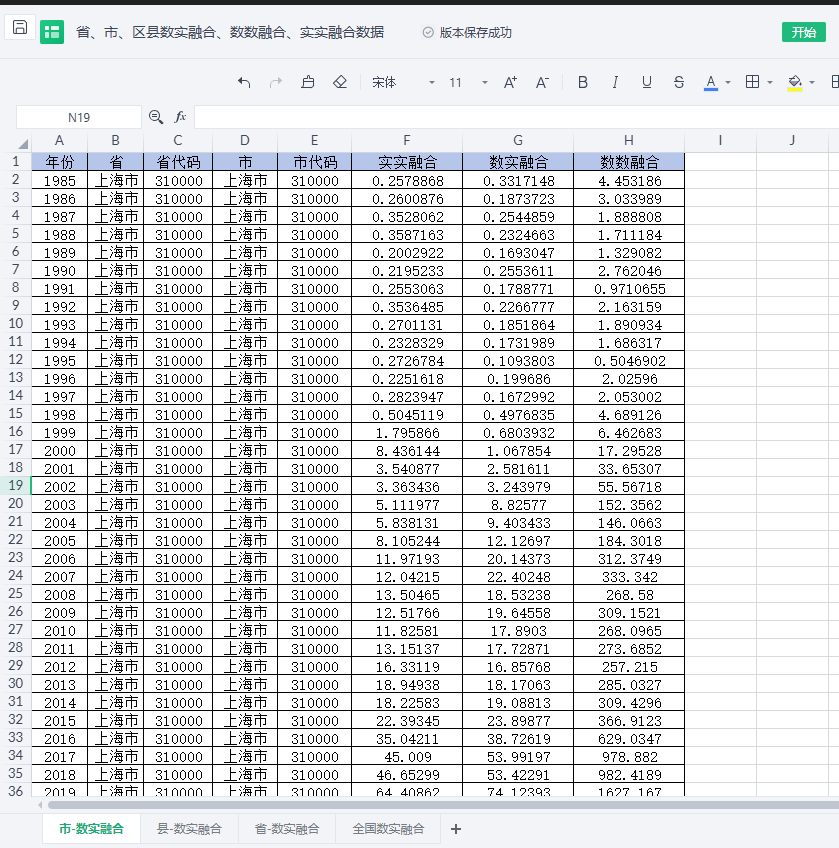
Task: Select row 19 header
Action: (16, 485)
